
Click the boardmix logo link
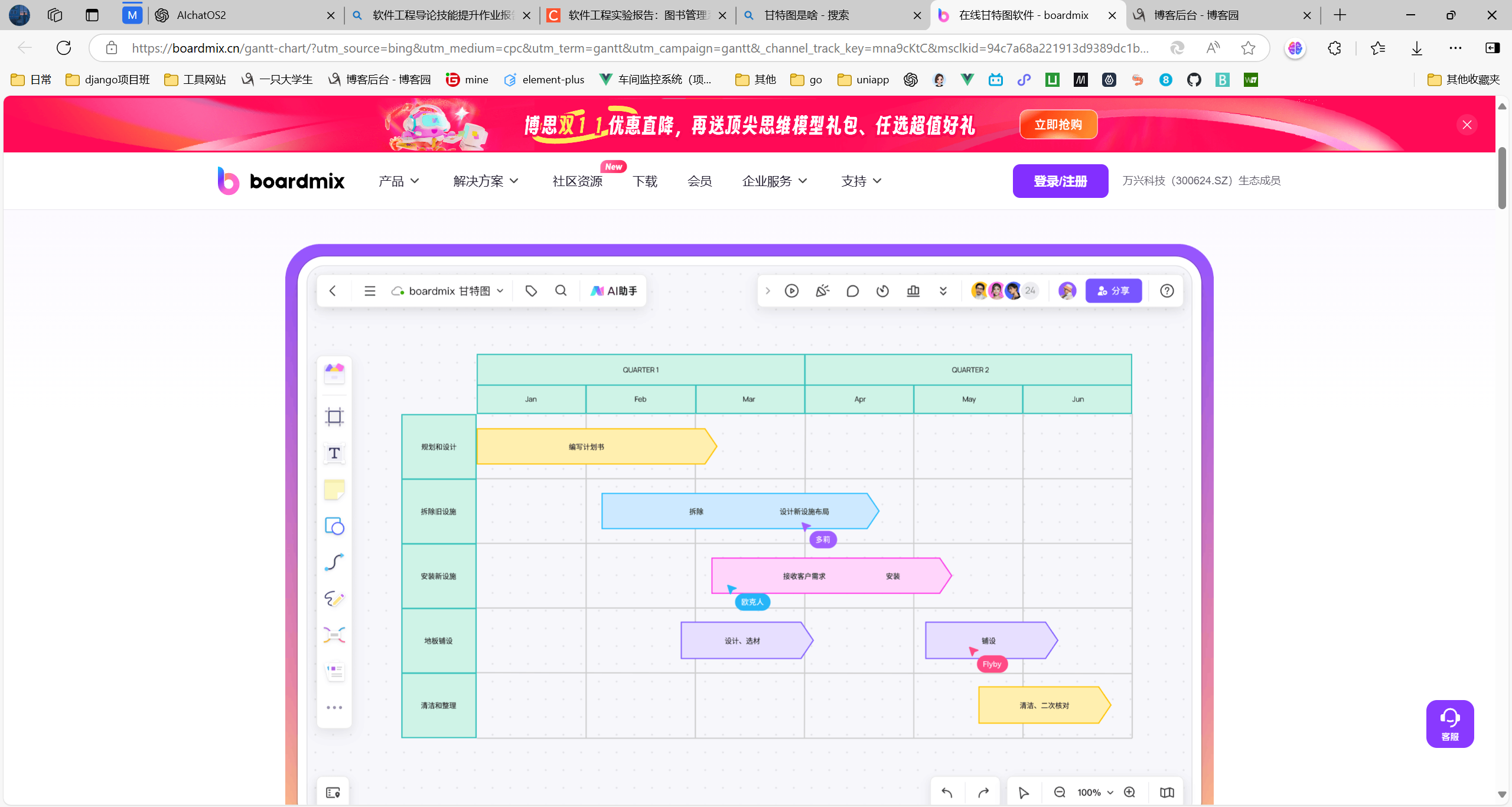pos(281,181)
